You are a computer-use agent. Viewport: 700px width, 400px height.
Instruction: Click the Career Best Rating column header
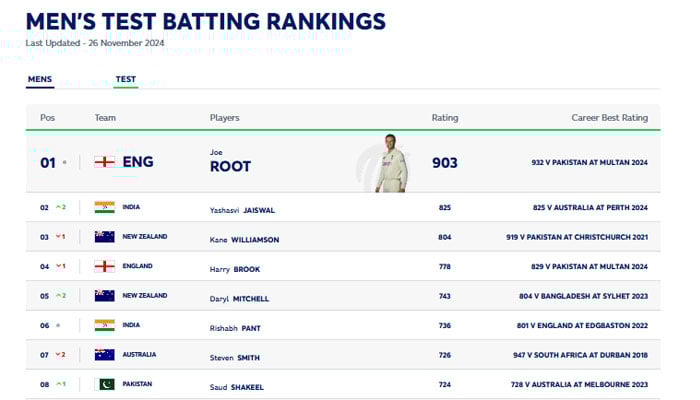[x=609, y=118]
